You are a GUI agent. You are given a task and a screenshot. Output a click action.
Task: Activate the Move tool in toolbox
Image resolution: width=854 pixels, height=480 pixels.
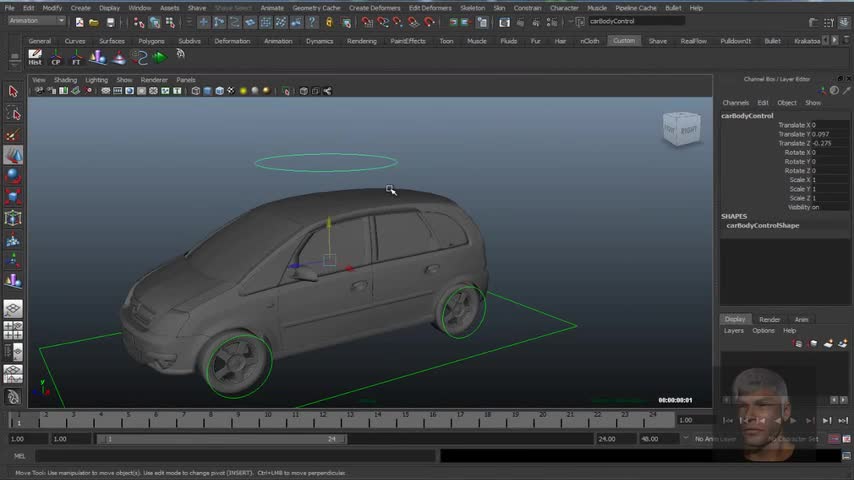click(x=13, y=156)
